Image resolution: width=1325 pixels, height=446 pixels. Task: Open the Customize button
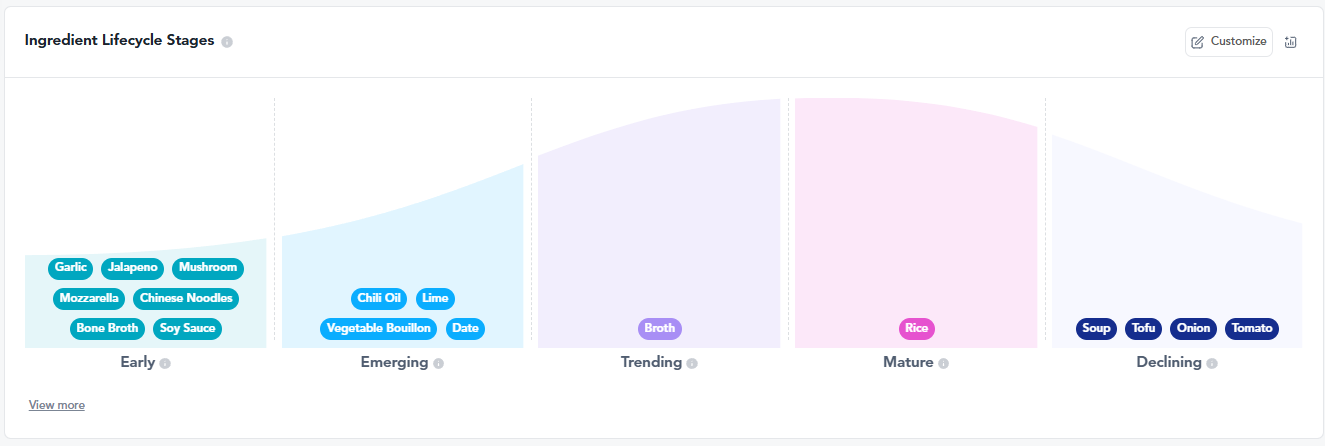1229,42
